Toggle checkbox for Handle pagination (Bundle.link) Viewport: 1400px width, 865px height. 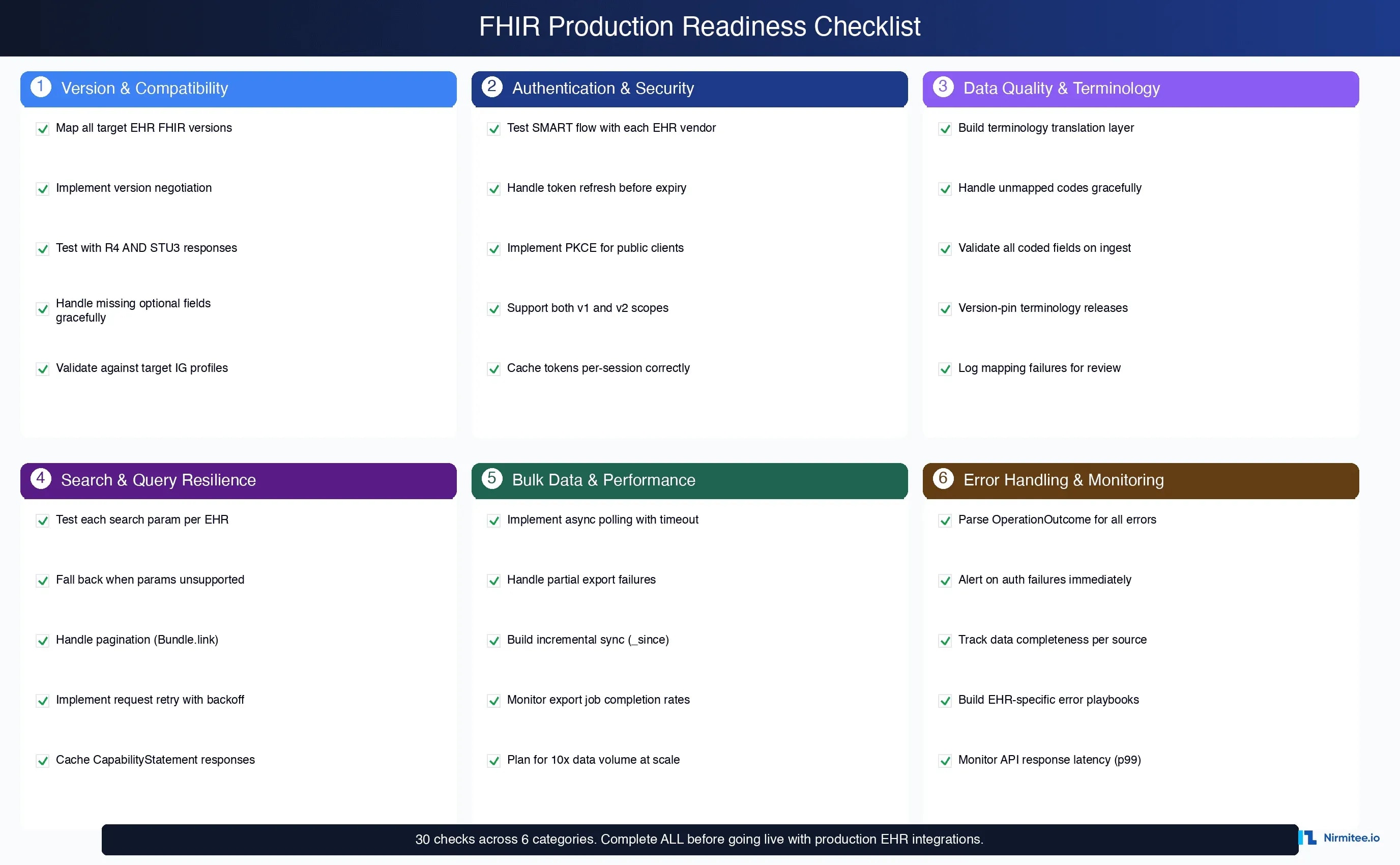pyautogui.click(x=42, y=641)
